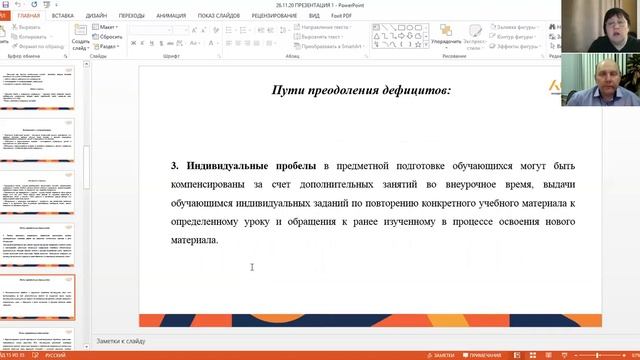This screenshot has width=640, height=360.
Task: Increase the list indent level
Action: 270,30
